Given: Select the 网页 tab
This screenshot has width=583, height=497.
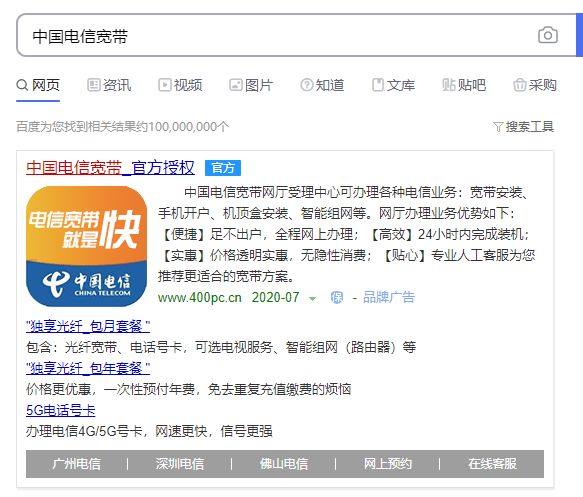Looking at the screenshot, I should 38,85.
